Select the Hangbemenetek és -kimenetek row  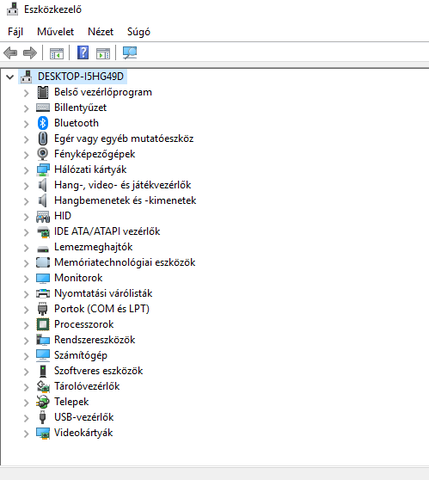pyautogui.click(x=125, y=200)
